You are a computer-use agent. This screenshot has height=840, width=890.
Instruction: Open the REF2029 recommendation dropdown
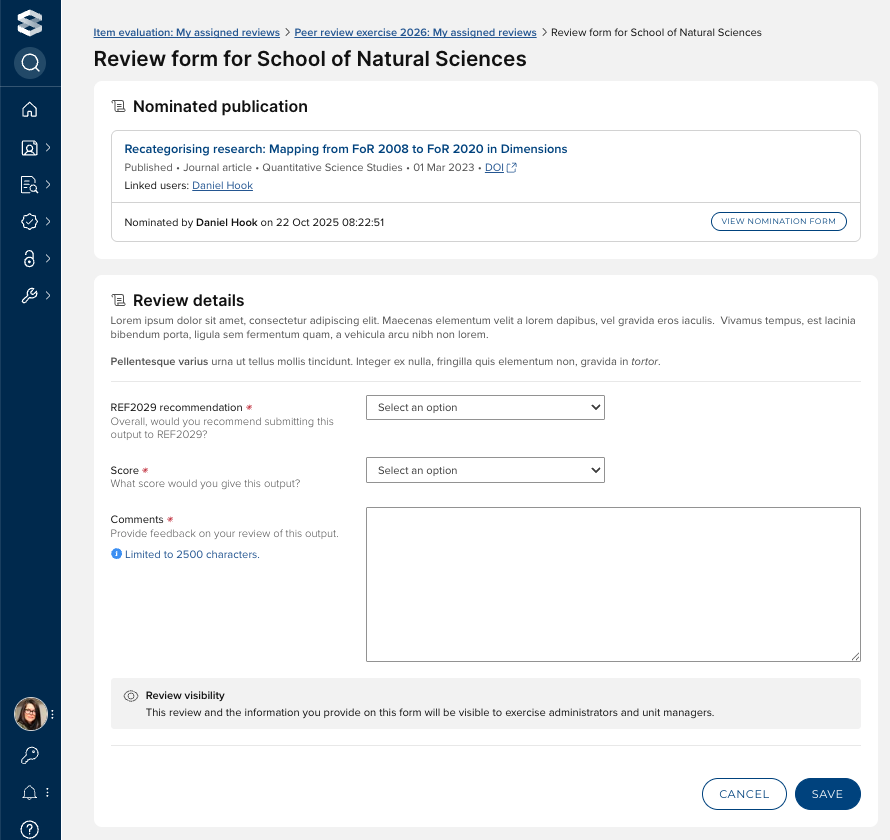point(485,408)
